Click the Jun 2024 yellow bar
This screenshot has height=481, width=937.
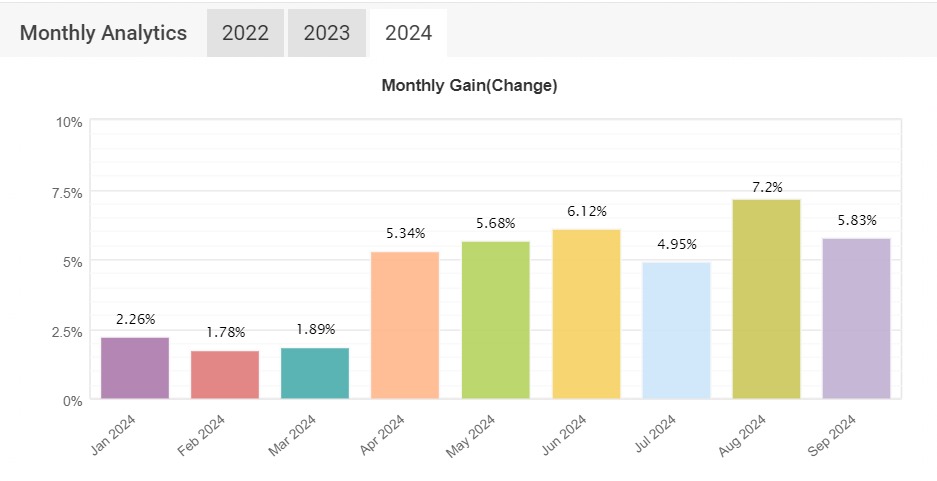tap(585, 314)
